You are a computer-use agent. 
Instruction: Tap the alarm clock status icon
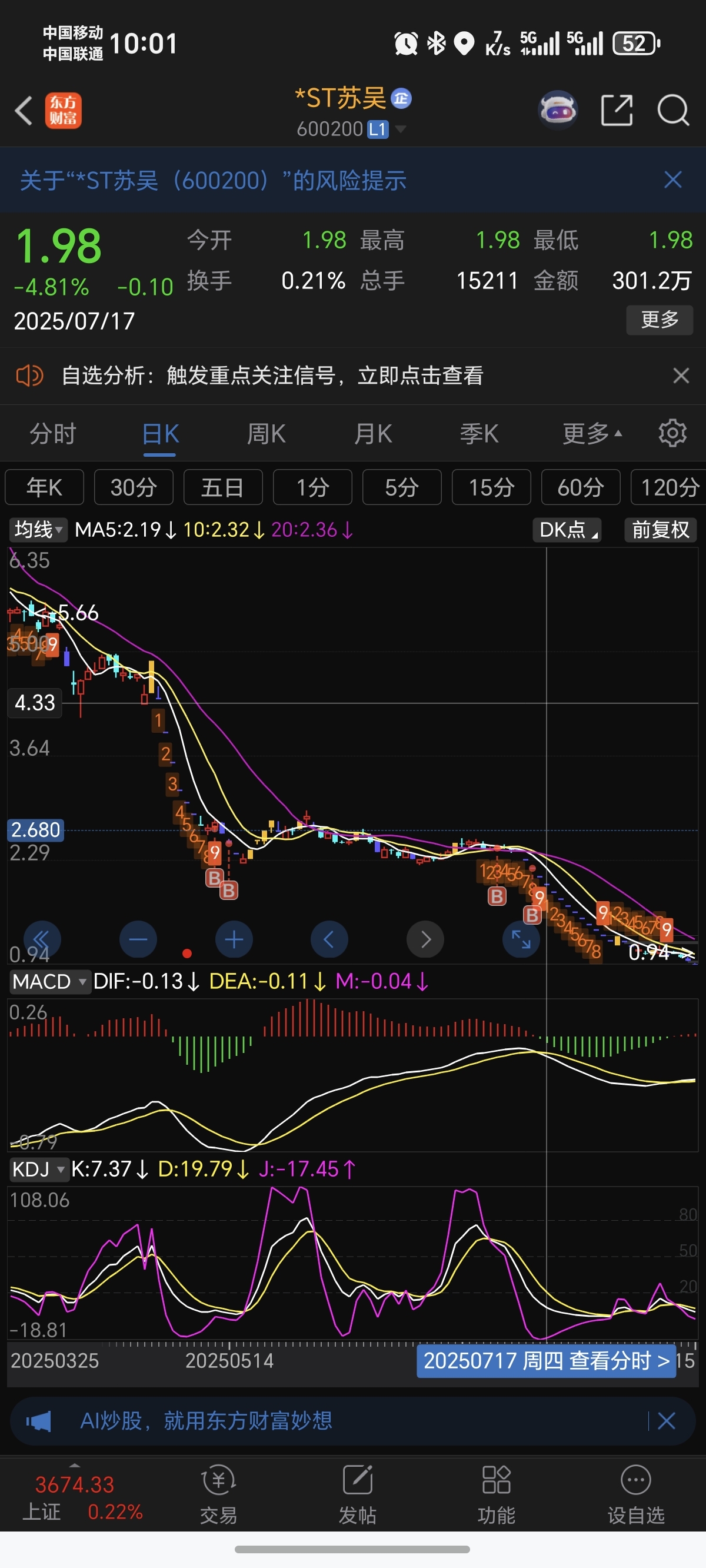406,43
